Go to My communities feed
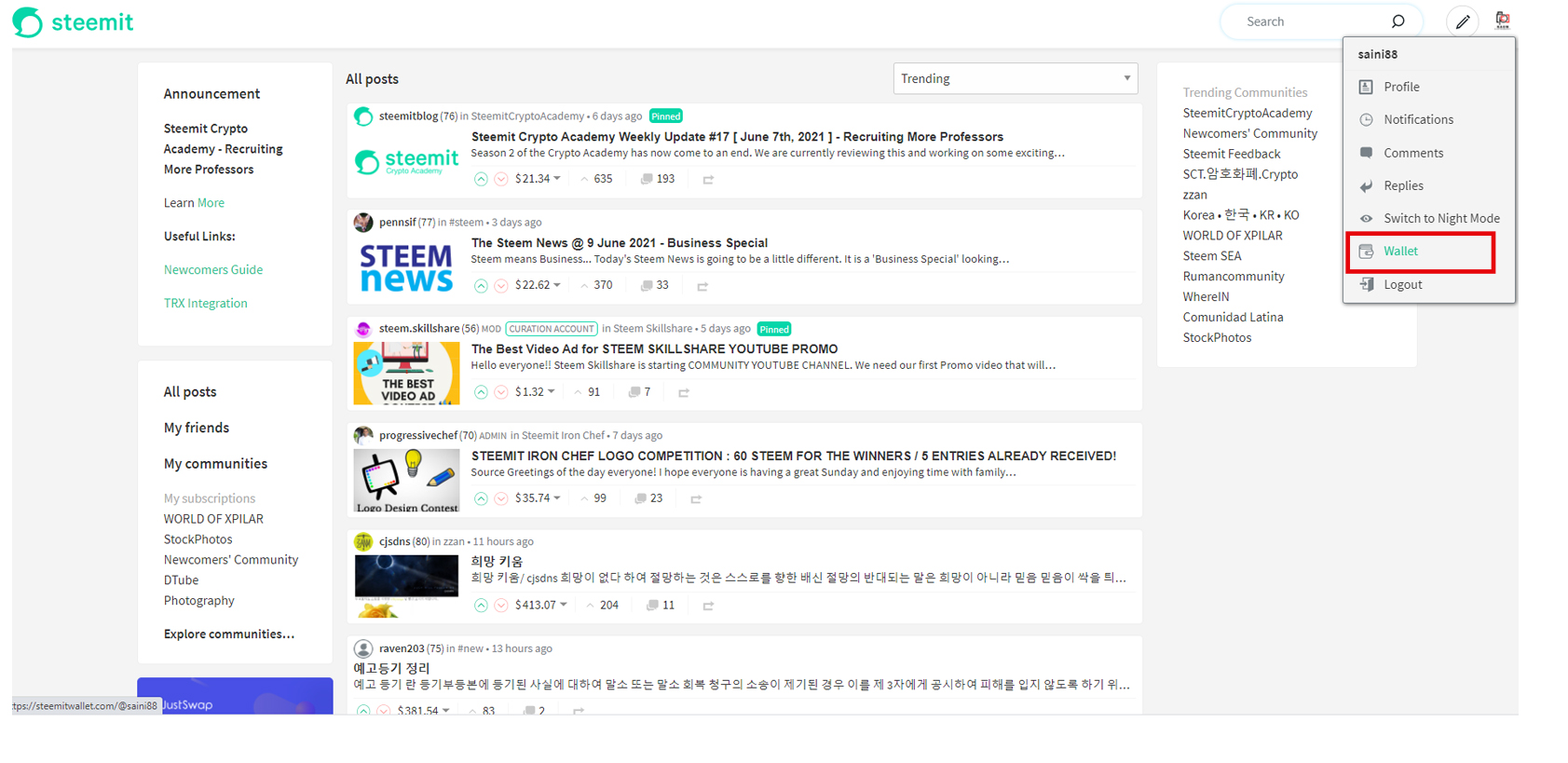This screenshot has height=763, width=1568. 215,464
